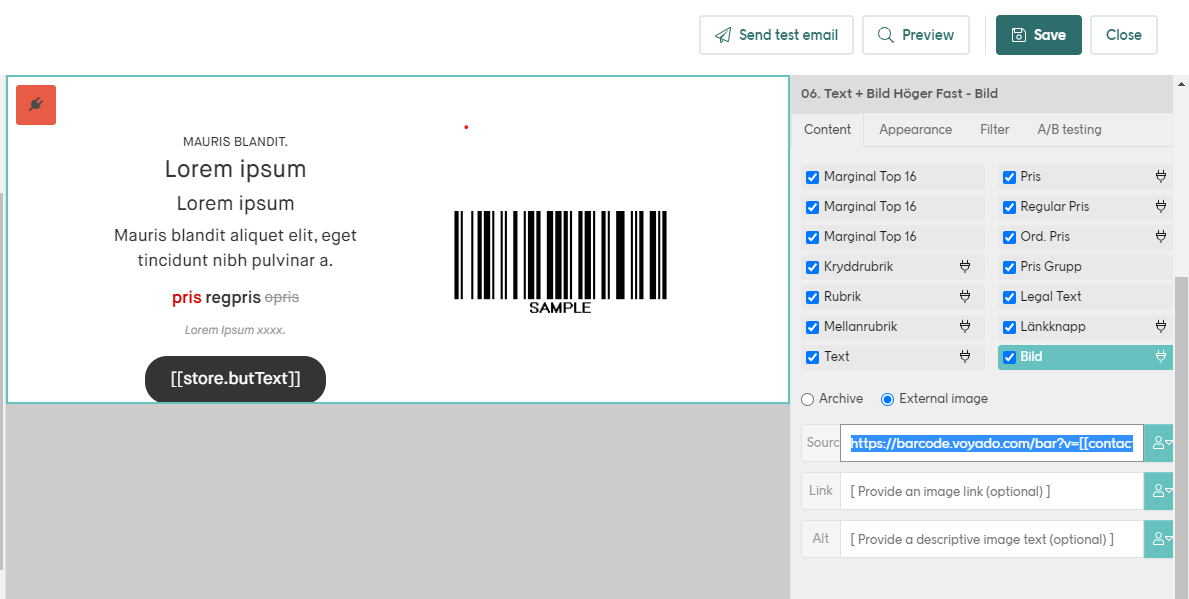Image resolution: width=1189 pixels, height=599 pixels.
Task: Click the Send test email button
Action: click(776, 34)
